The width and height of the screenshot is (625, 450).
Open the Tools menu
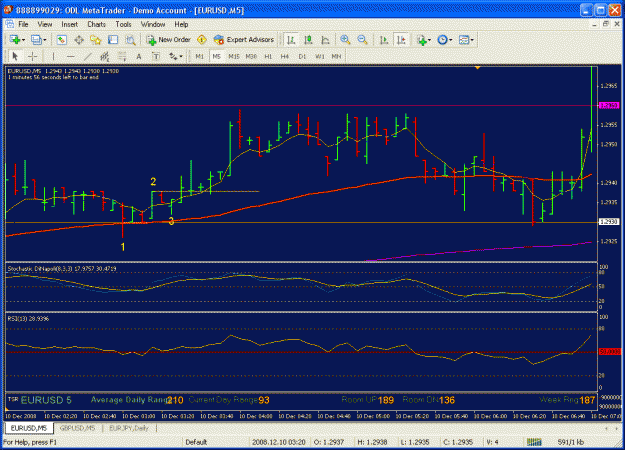(x=123, y=24)
